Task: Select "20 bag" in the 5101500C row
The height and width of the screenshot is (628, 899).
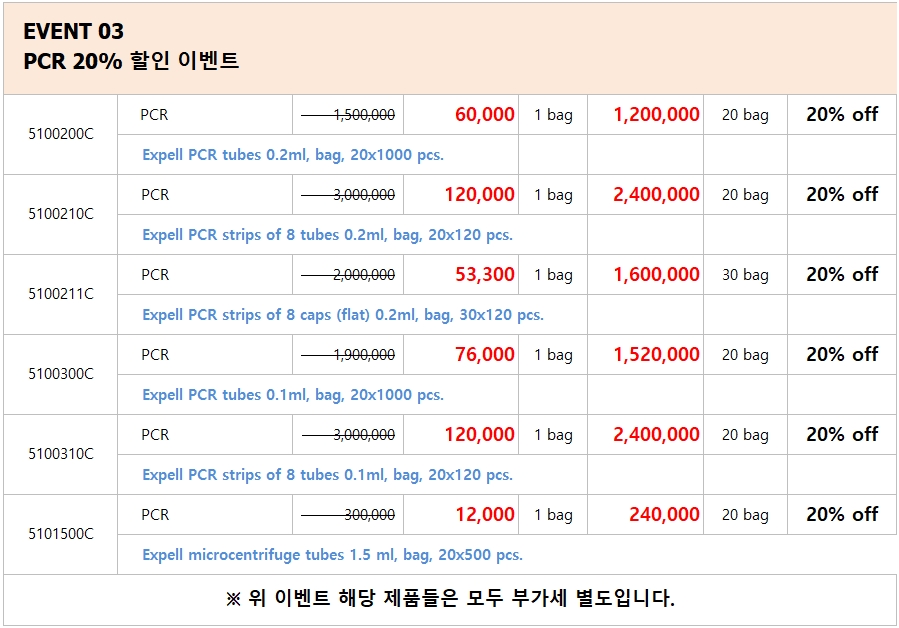Action: 745,516
